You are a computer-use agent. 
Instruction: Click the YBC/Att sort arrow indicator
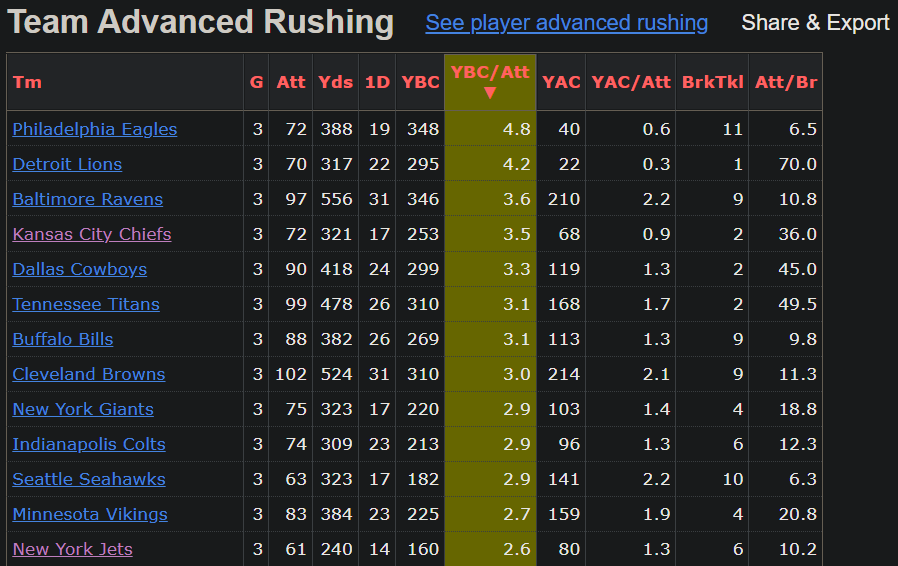tap(490, 93)
